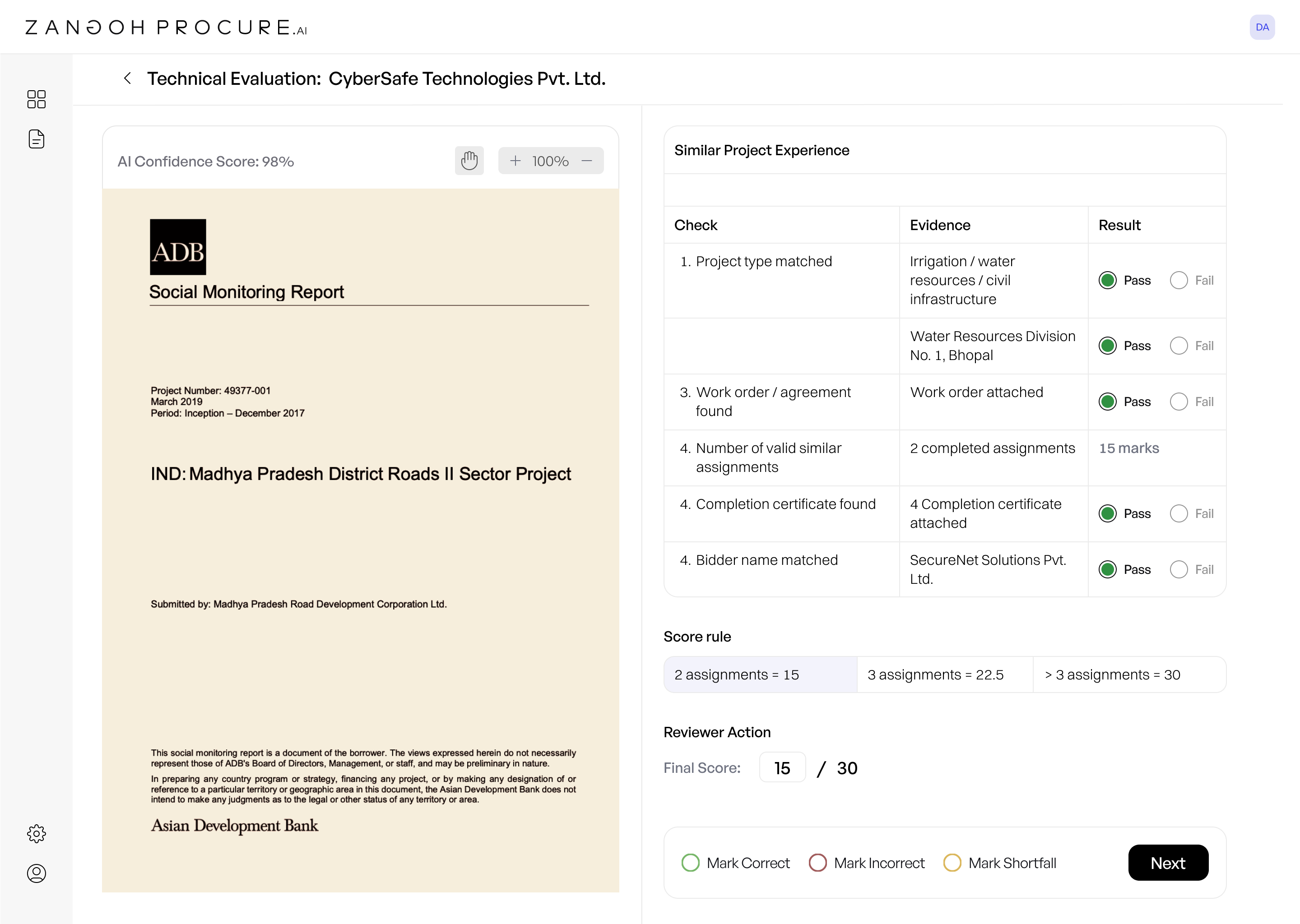Select Fail for Project type matched
This screenshot has width=1300, height=924.
[1178, 280]
